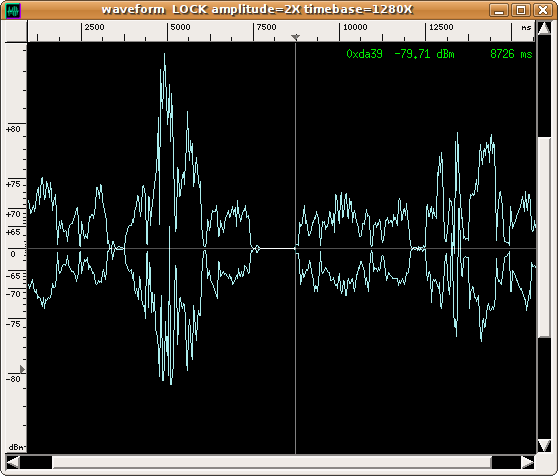Click the vertical scrollbar down arrow
The image size is (558, 476).
(x=544, y=445)
